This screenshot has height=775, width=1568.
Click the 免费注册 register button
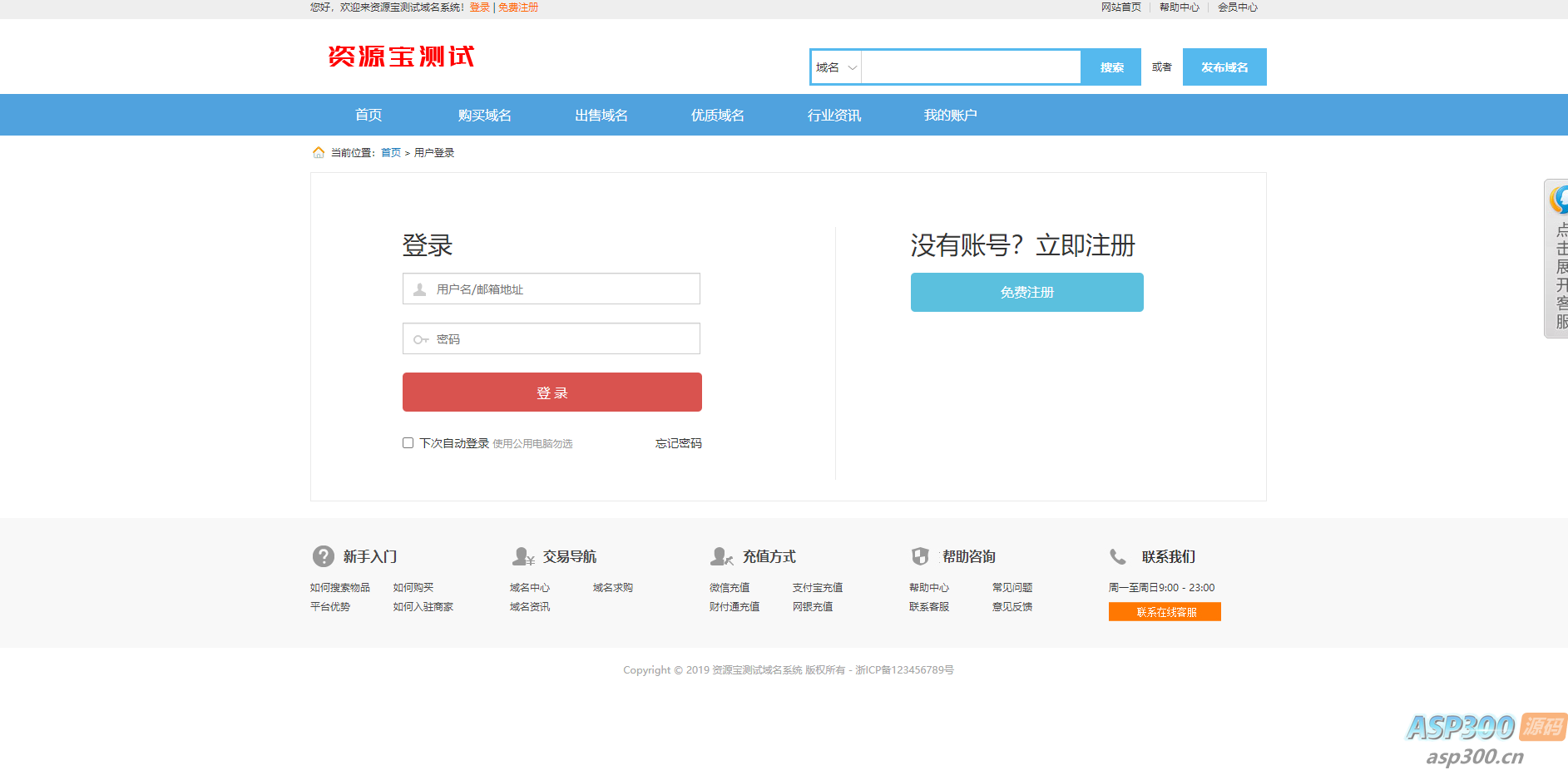pos(1026,292)
